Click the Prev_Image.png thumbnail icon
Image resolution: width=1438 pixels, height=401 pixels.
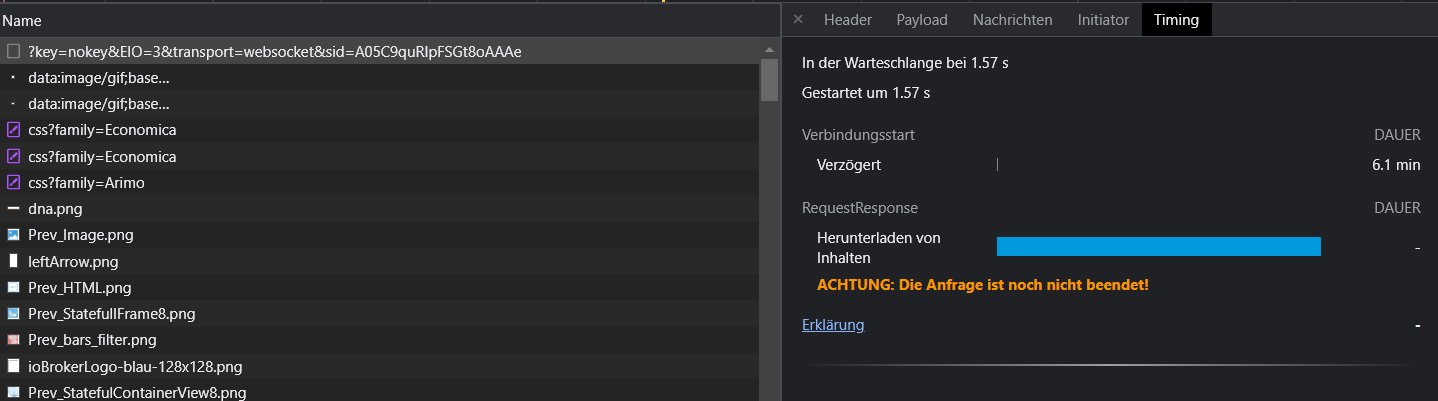pyautogui.click(x=14, y=235)
